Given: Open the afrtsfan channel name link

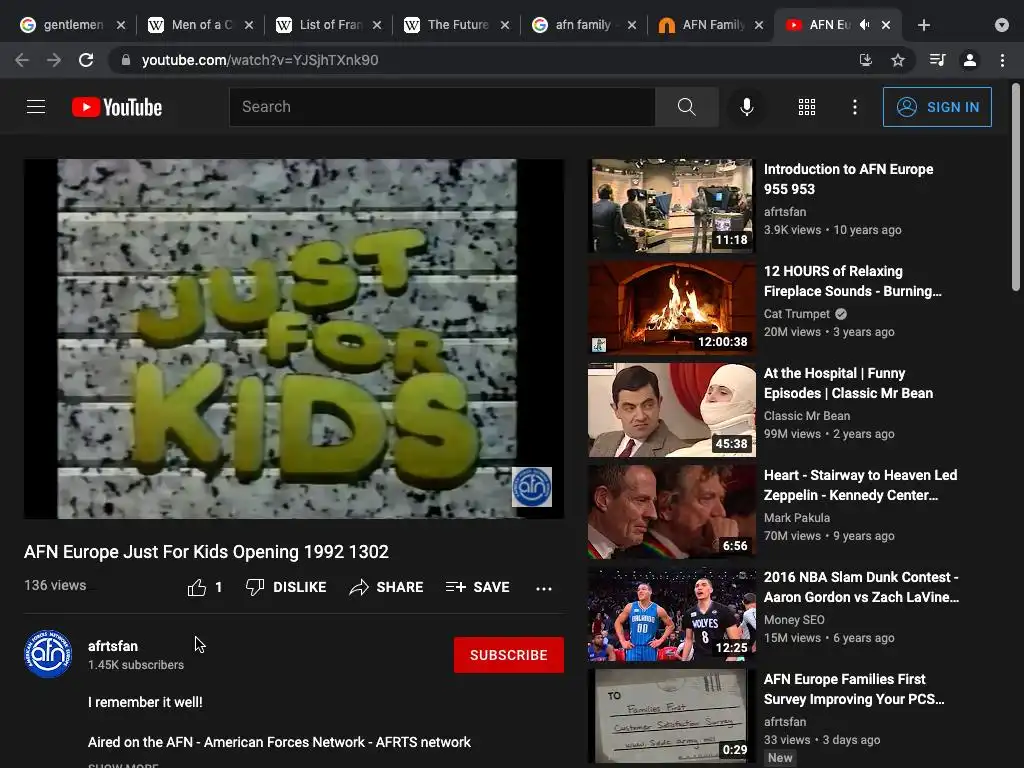Looking at the screenshot, I should [113, 646].
